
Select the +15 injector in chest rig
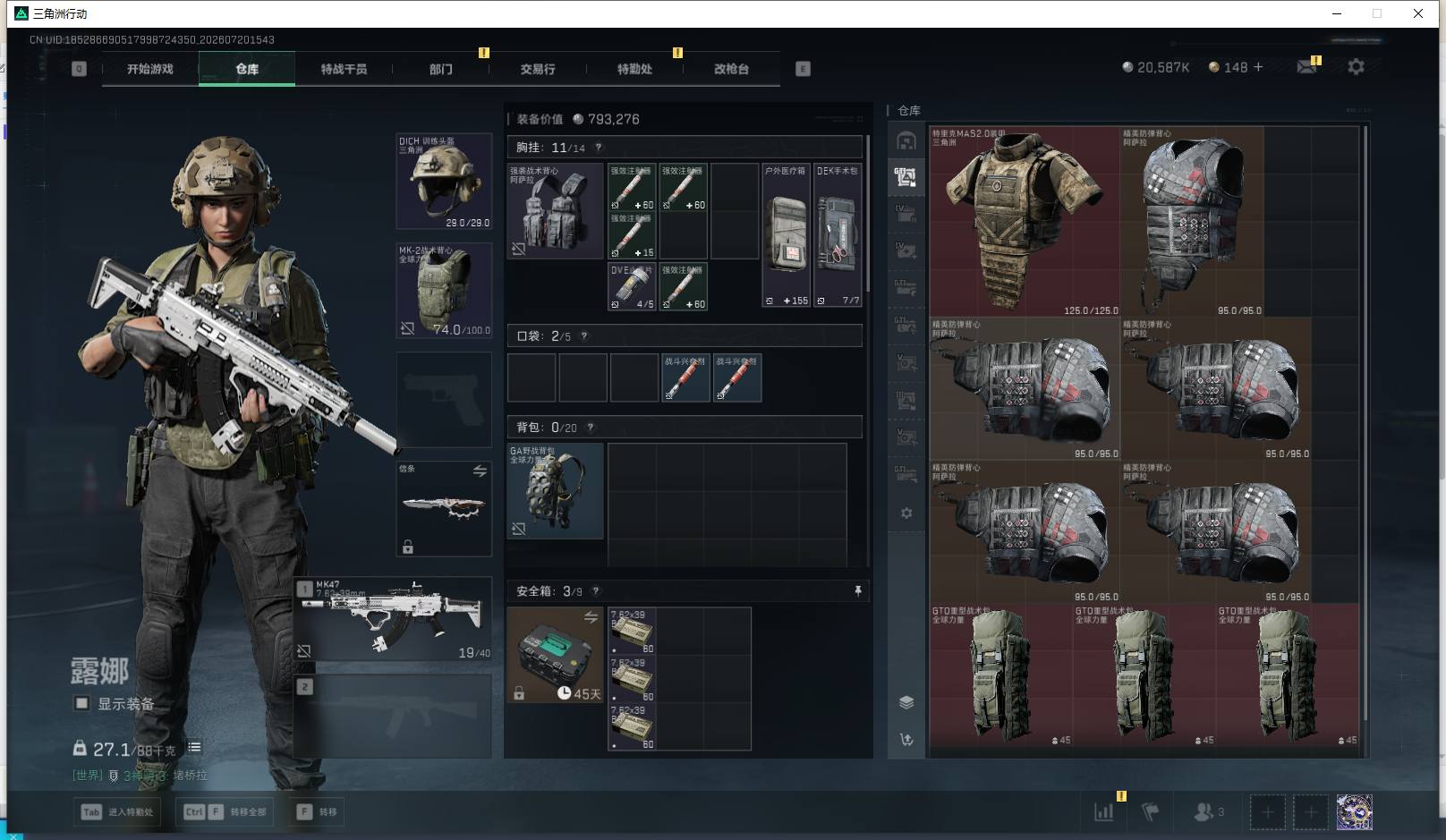click(x=632, y=235)
